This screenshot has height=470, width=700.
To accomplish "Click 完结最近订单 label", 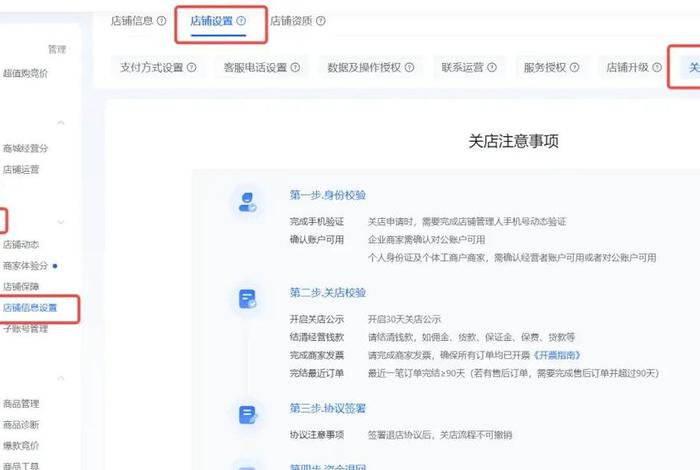I will (317, 373).
